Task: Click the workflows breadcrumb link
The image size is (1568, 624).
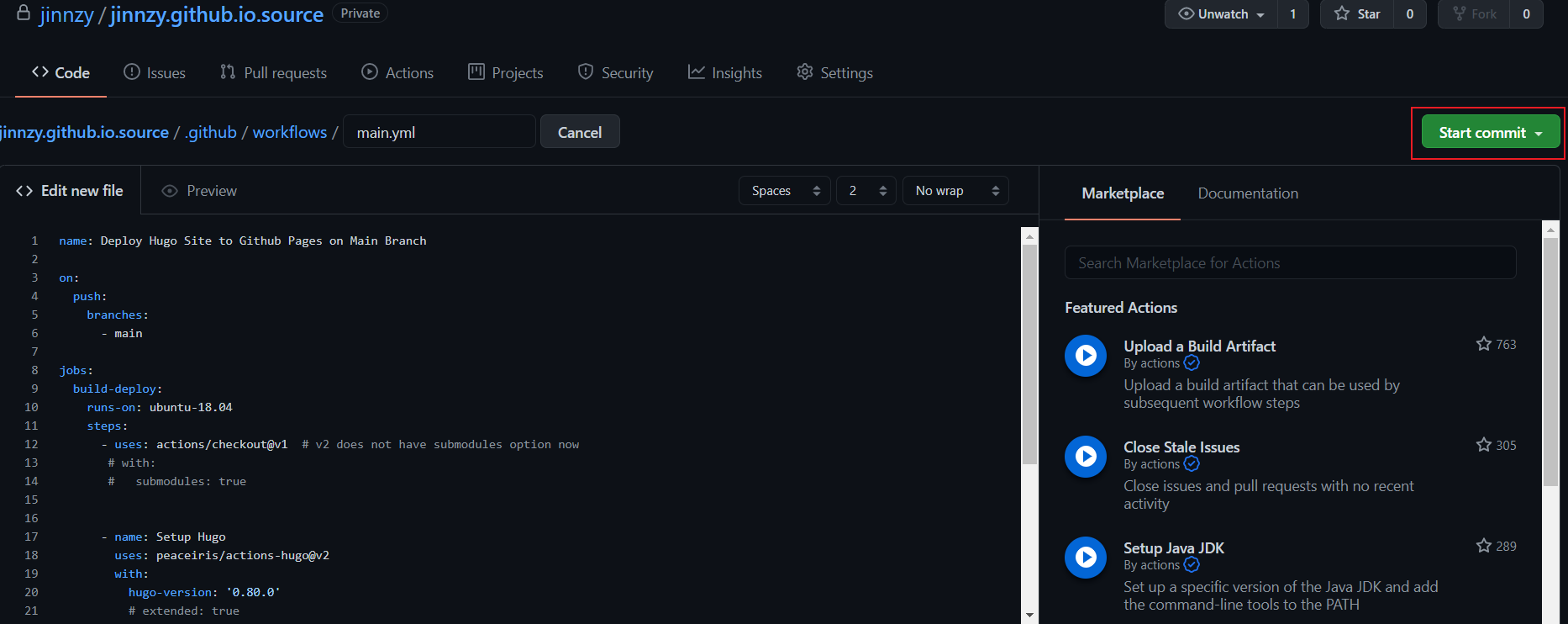Action: (x=290, y=132)
